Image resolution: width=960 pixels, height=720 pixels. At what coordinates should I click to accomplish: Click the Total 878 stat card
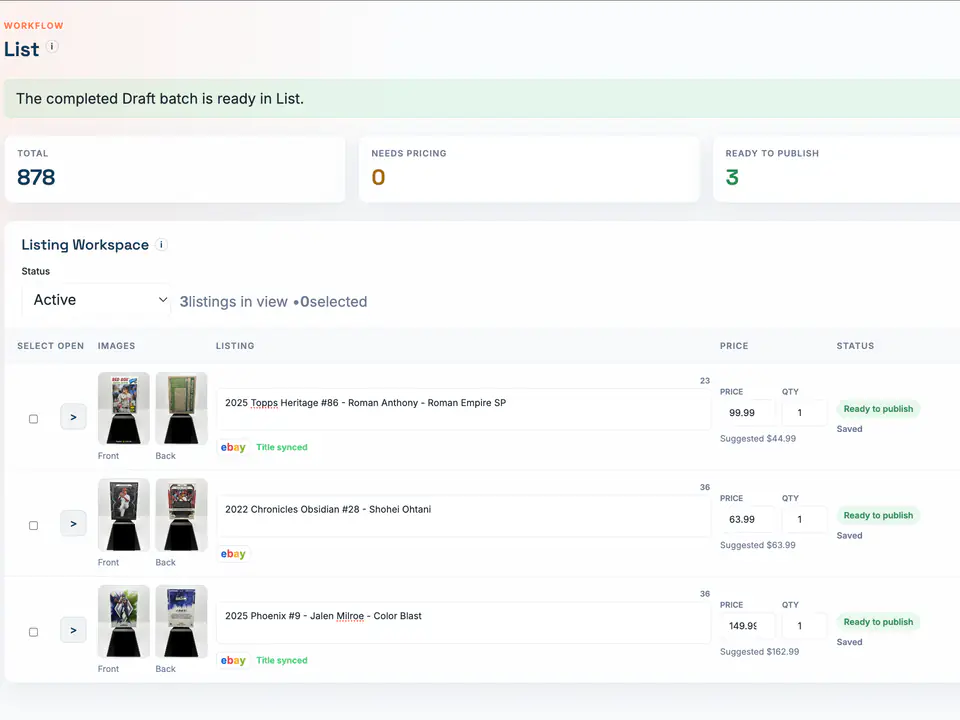pyautogui.click(x=175, y=169)
